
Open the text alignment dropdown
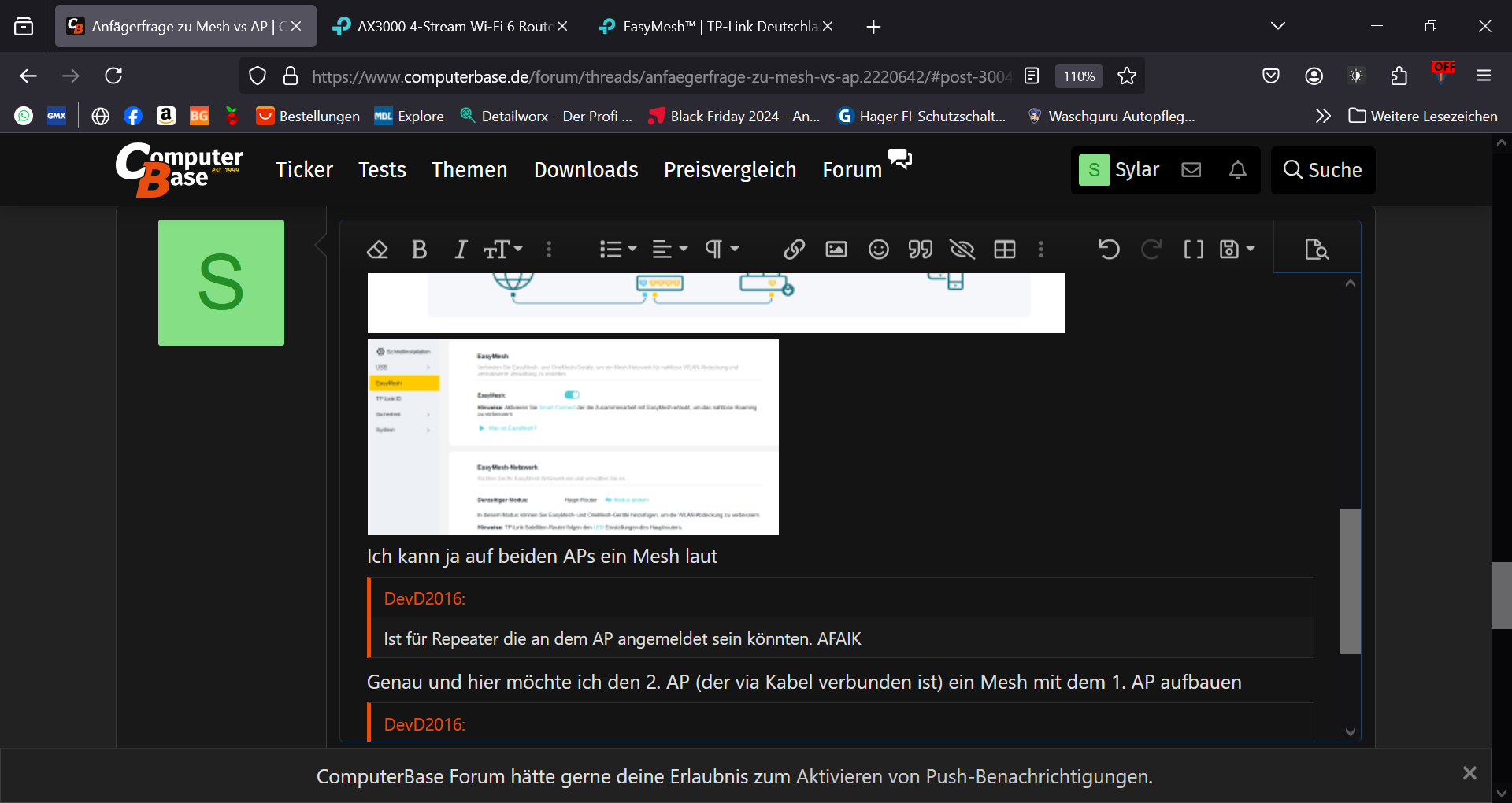[x=670, y=250]
